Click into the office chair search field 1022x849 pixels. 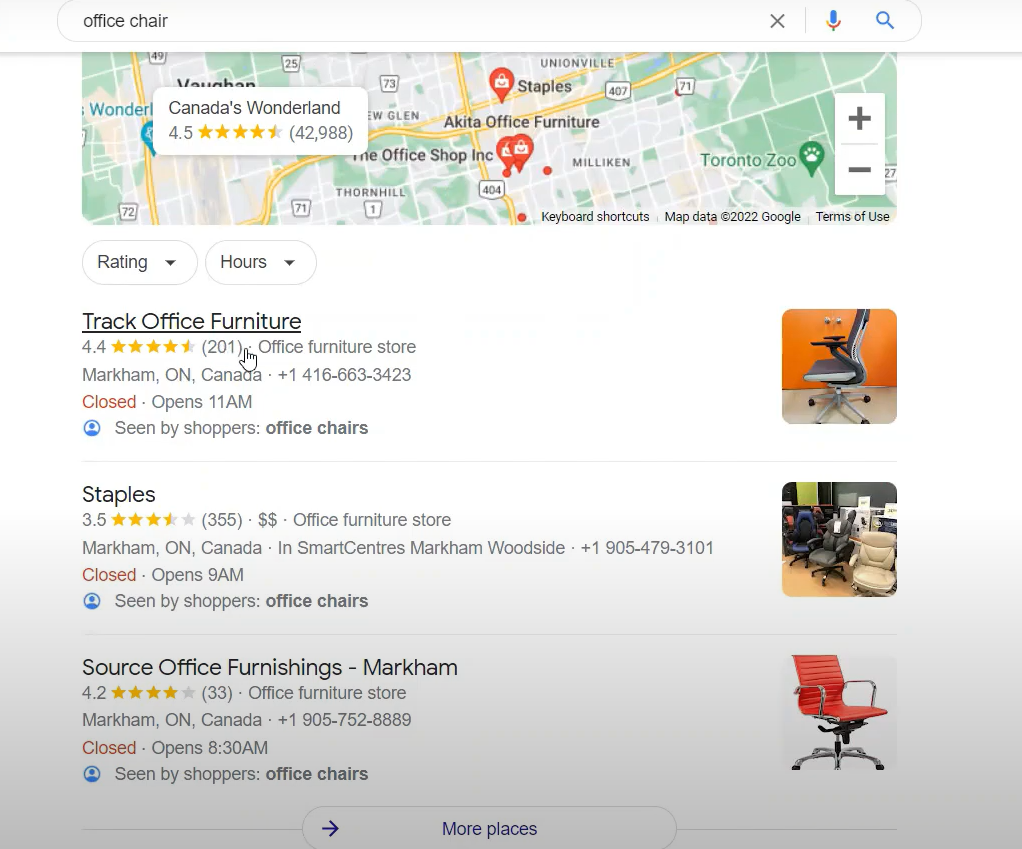pos(417,21)
